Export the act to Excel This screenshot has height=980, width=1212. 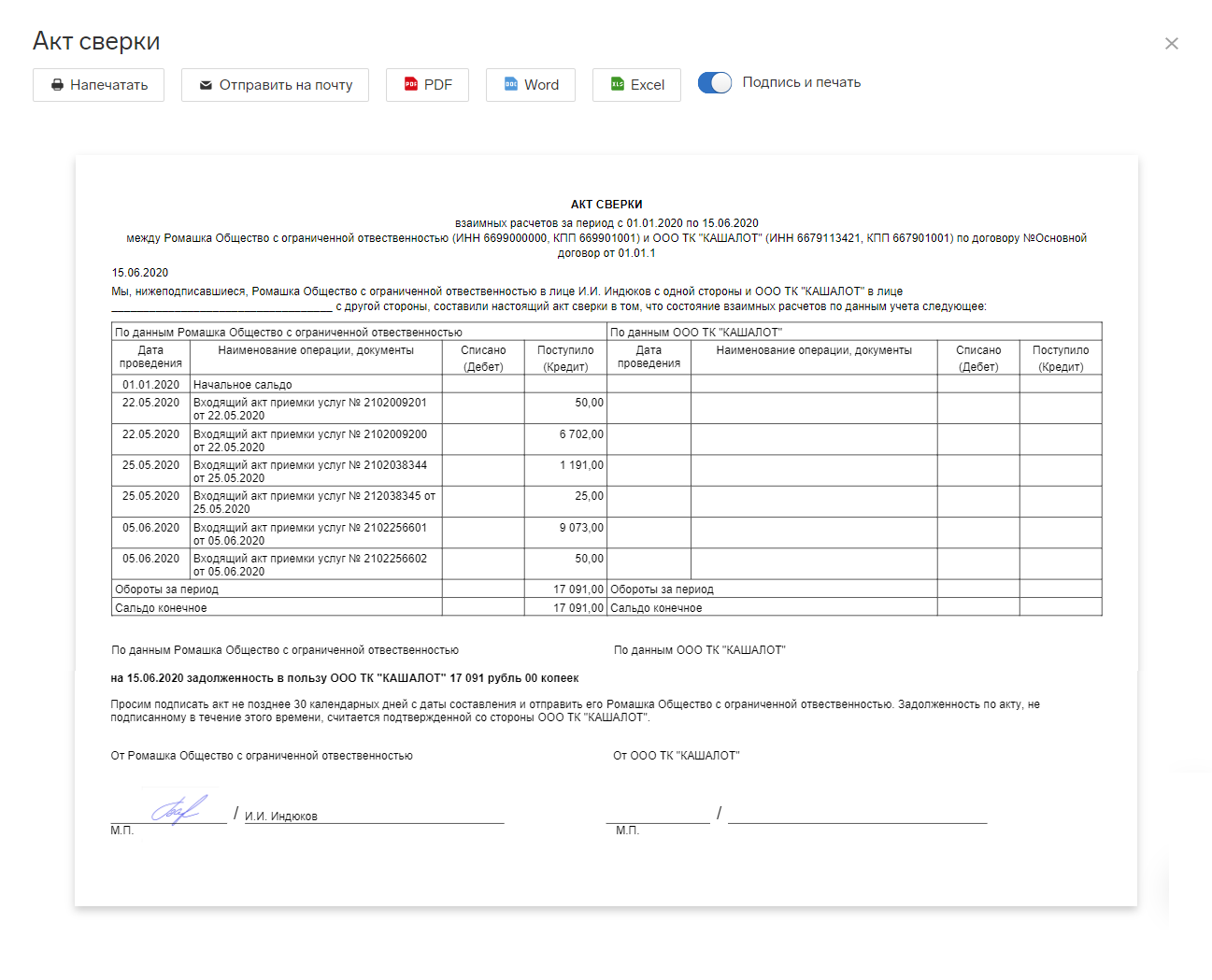(636, 85)
